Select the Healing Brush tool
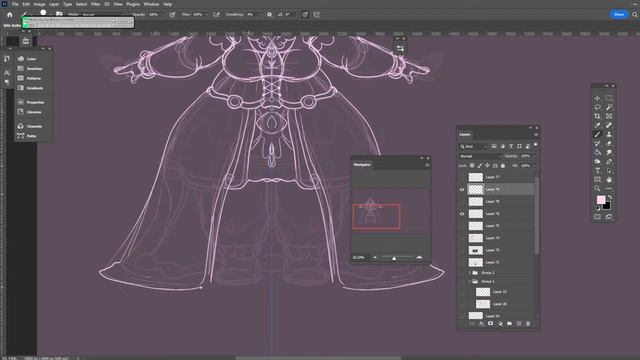 (609, 125)
